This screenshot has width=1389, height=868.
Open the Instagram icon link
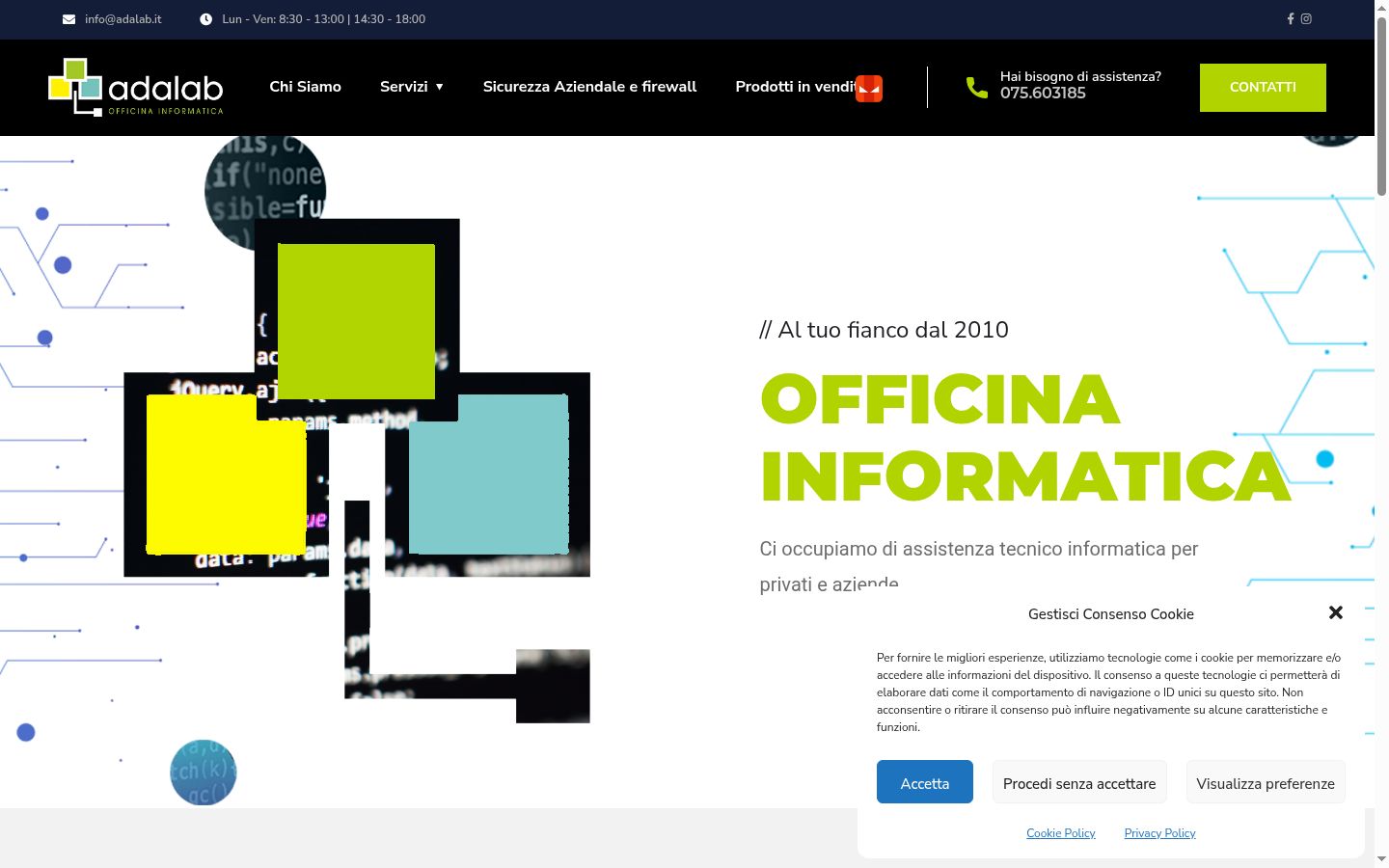point(1306,19)
